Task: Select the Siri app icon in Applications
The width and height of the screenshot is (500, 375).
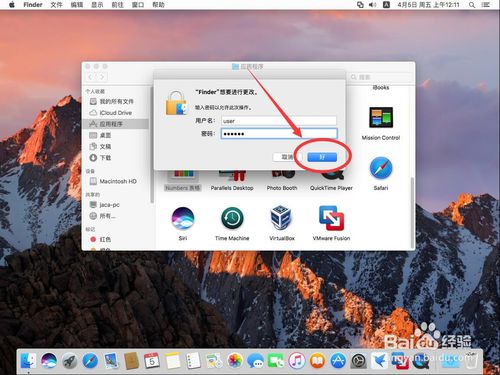Action: click(x=183, y=218)
